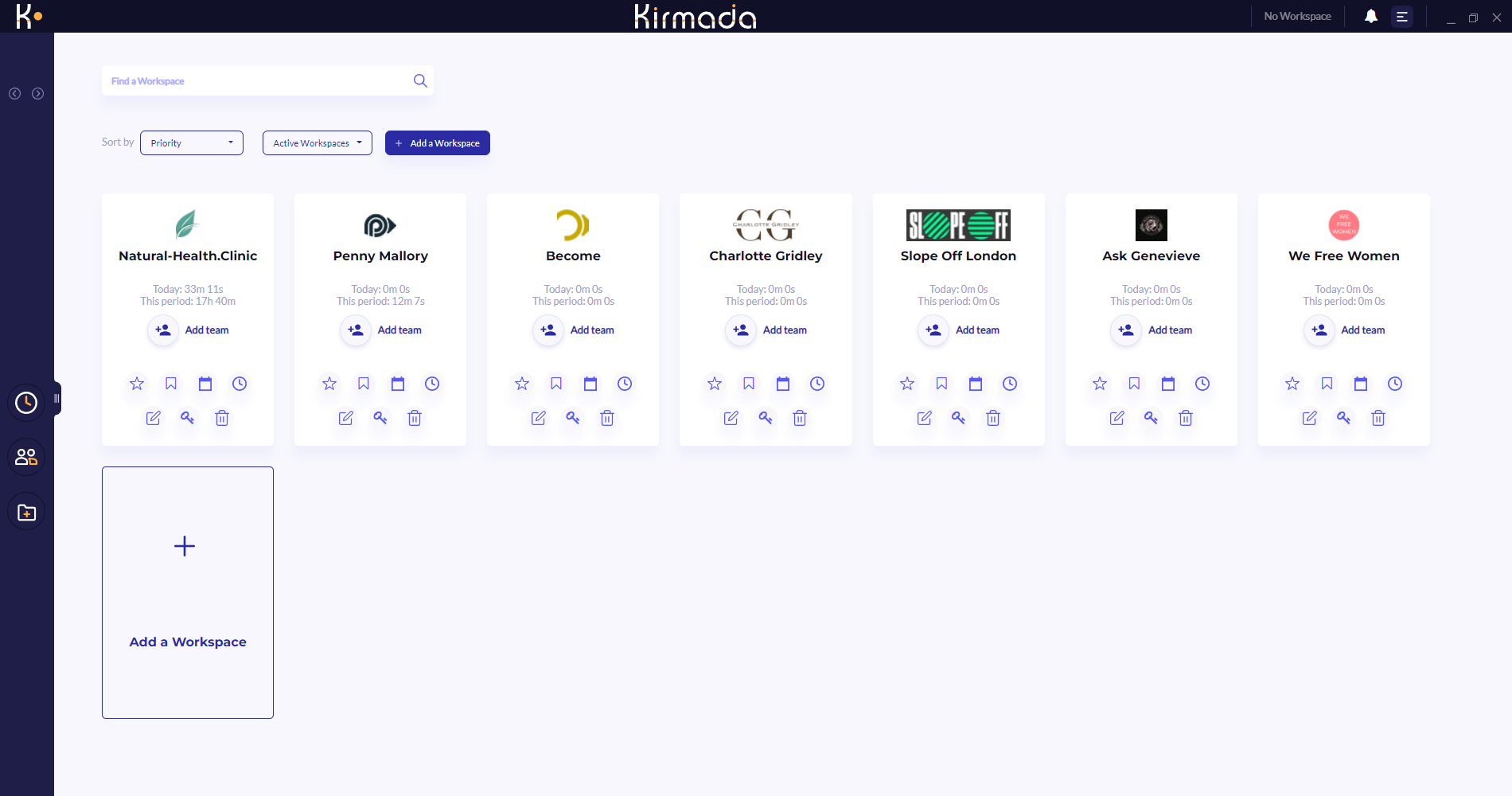Click Add a Workspace button
The height and width of the screenshot is (796, 1512).
tap(437, 142)
